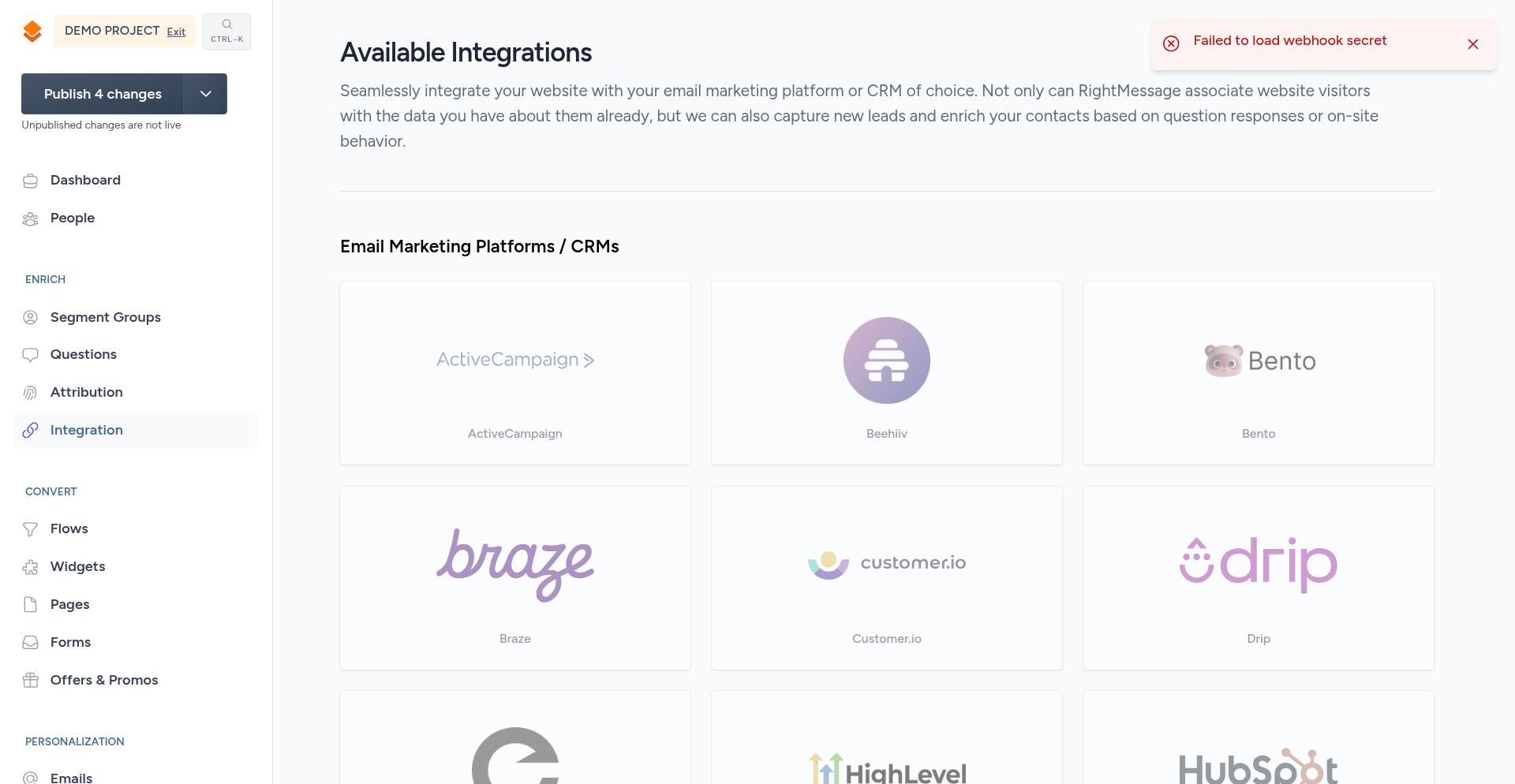The width and height of the screenshot is (1515, 784).
Task: Open Forms via its inbox icon
Action: coord(30,642)
